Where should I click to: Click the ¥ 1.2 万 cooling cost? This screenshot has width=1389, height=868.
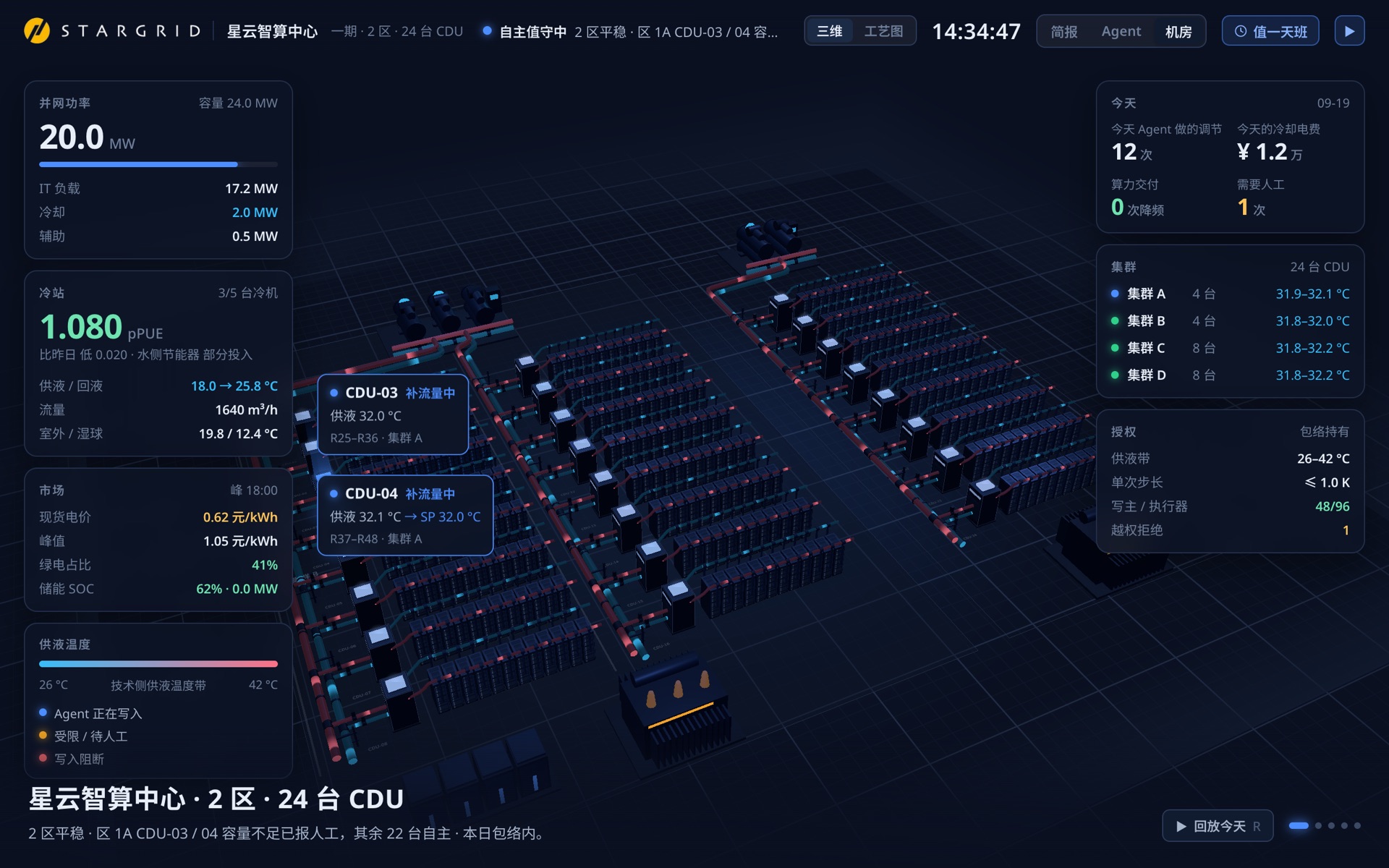(x=1270, y=152)
